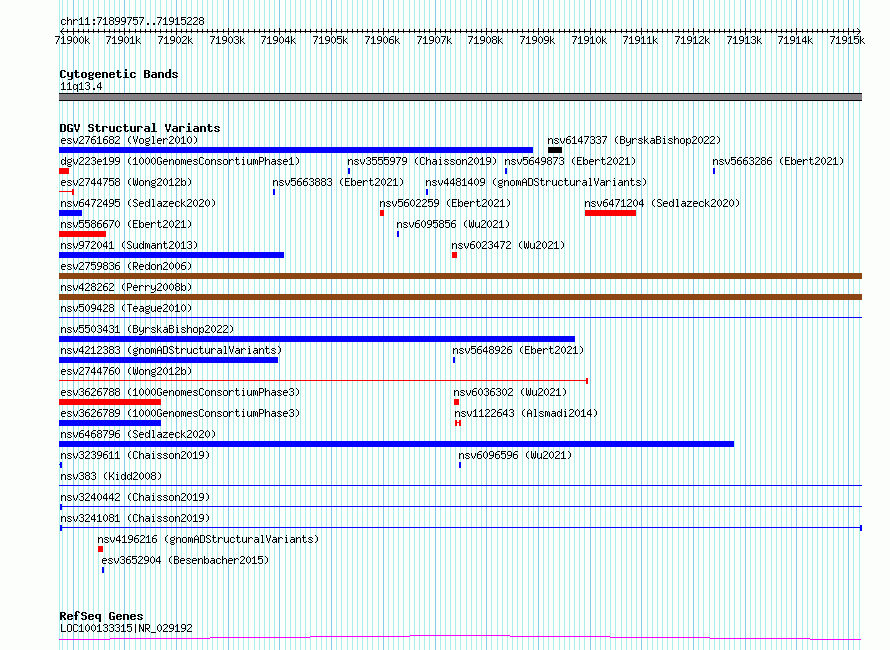890x650 pixels.
Task: Click nsv6472495 (Sedlazeck2020) label
Action: tap(138, 203)
